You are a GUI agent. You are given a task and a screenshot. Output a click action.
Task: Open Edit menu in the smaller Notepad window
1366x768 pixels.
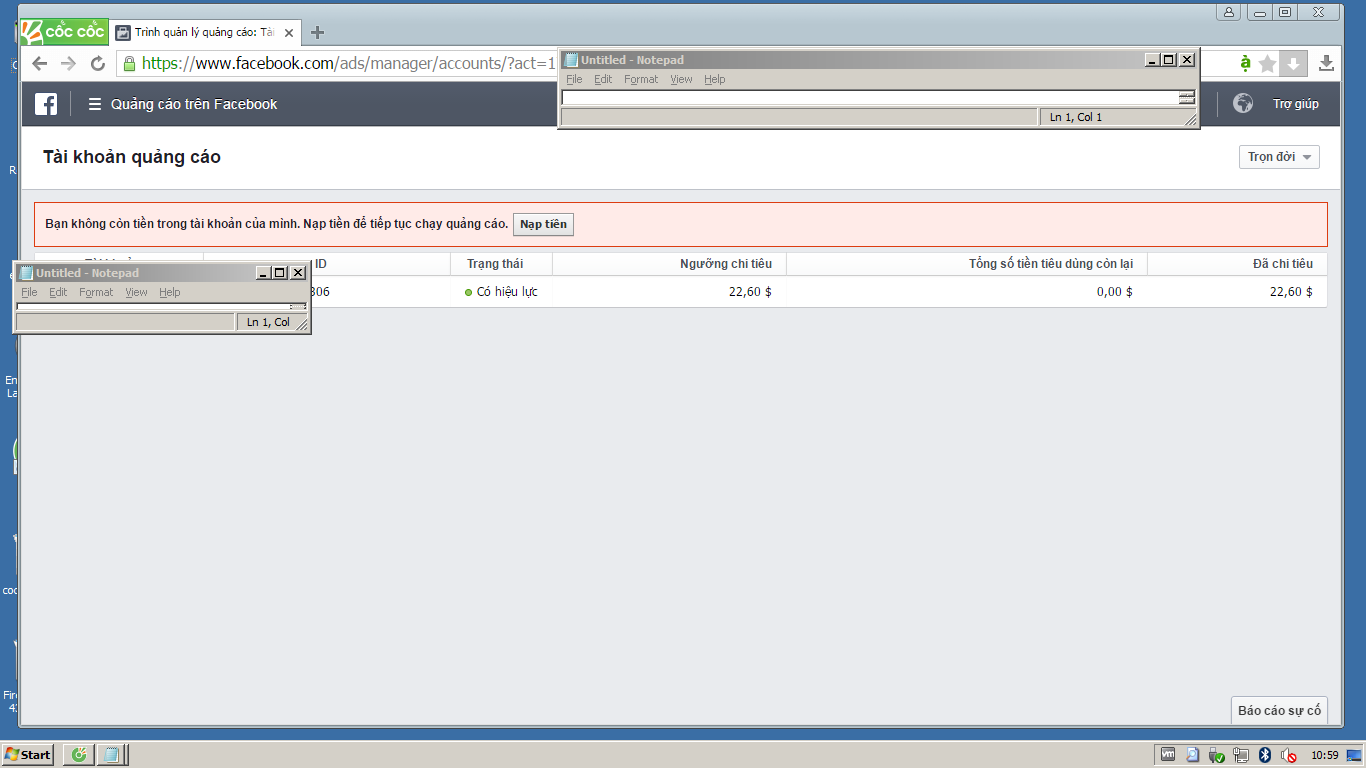[58, 292]
